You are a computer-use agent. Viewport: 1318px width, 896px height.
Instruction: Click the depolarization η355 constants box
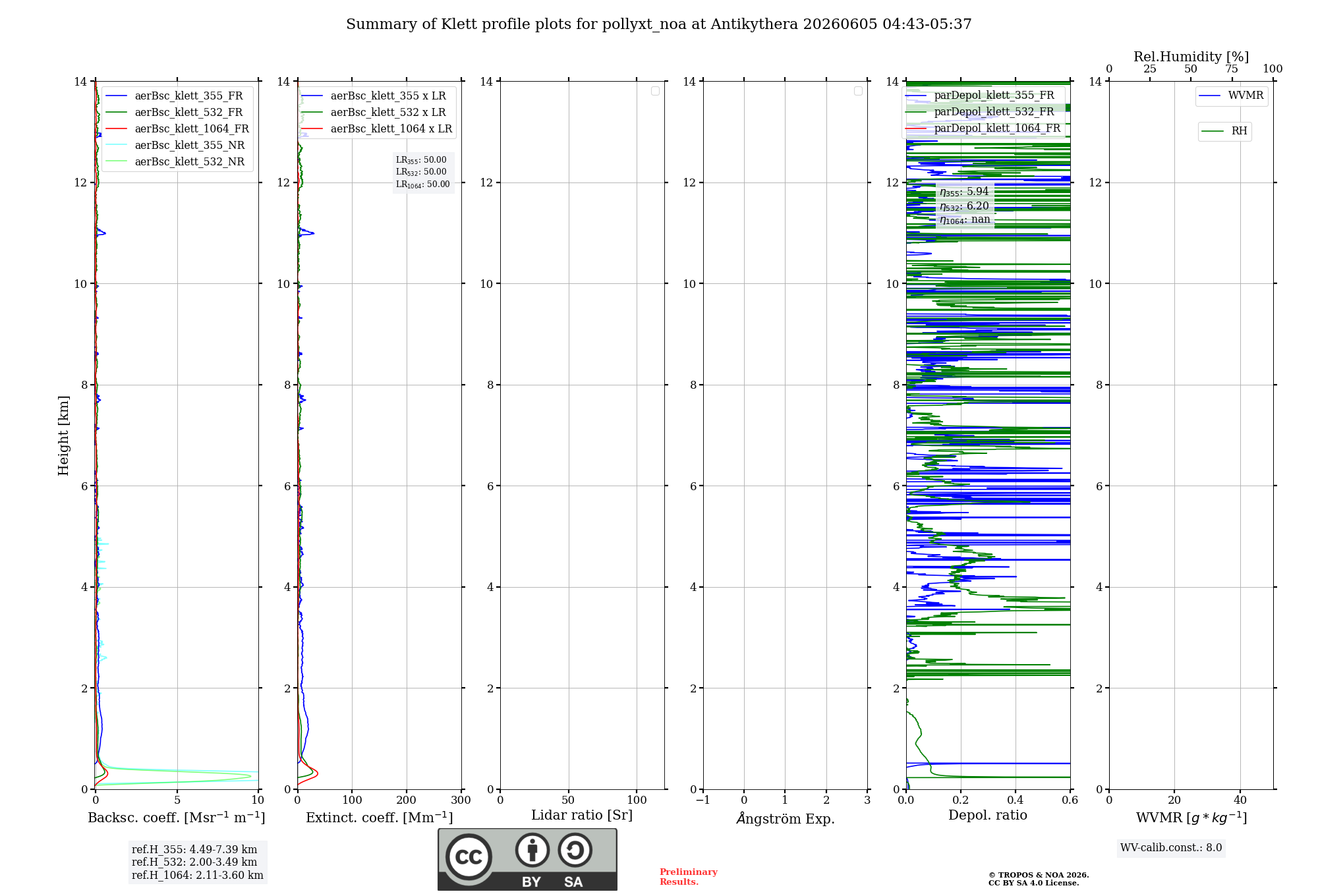point(965,206)
